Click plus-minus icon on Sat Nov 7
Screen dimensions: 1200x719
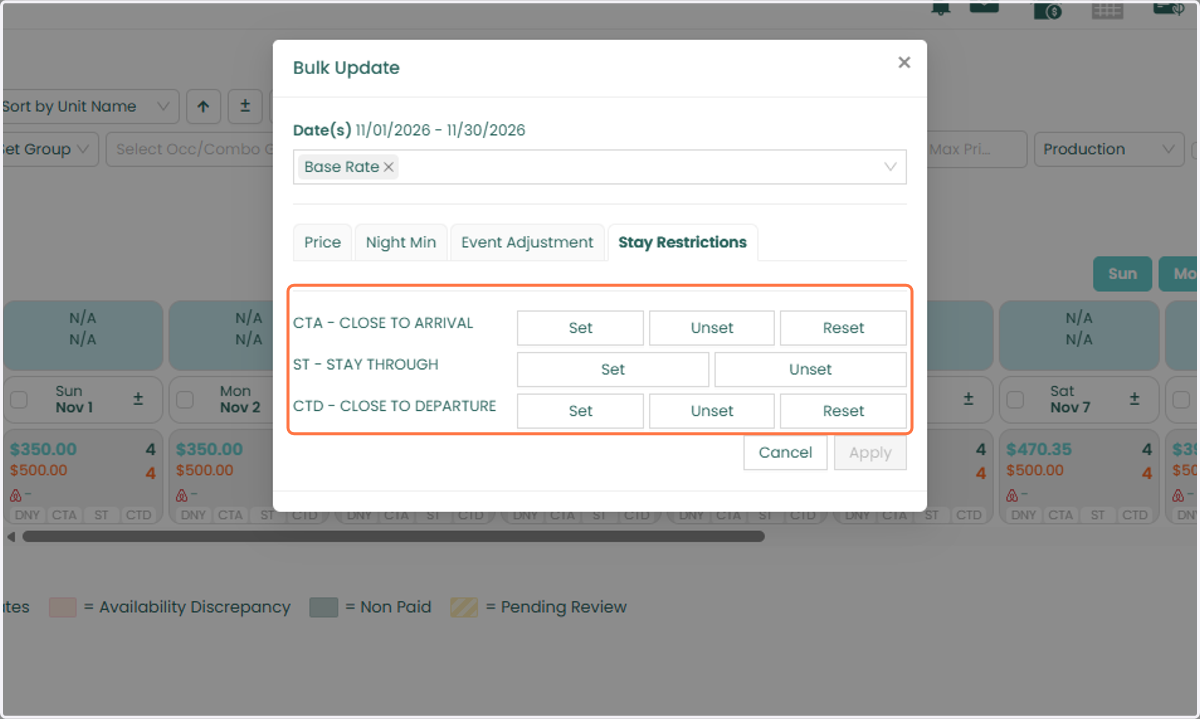pos(1134,398)
